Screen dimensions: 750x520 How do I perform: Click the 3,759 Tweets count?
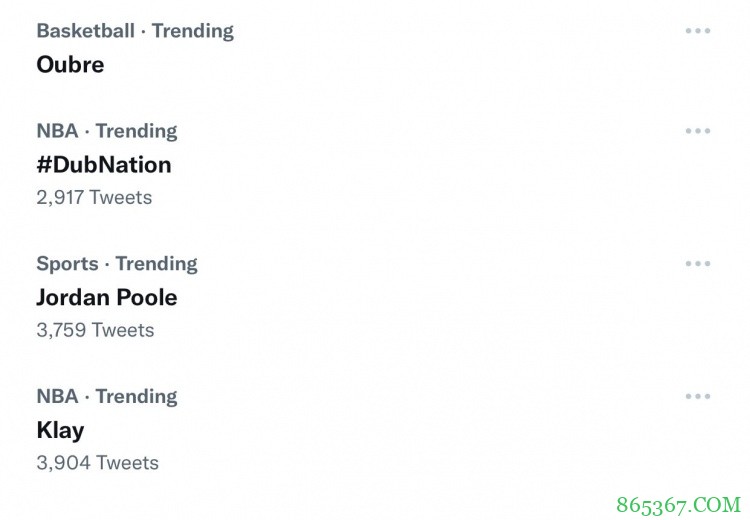(x=95, y=330)
